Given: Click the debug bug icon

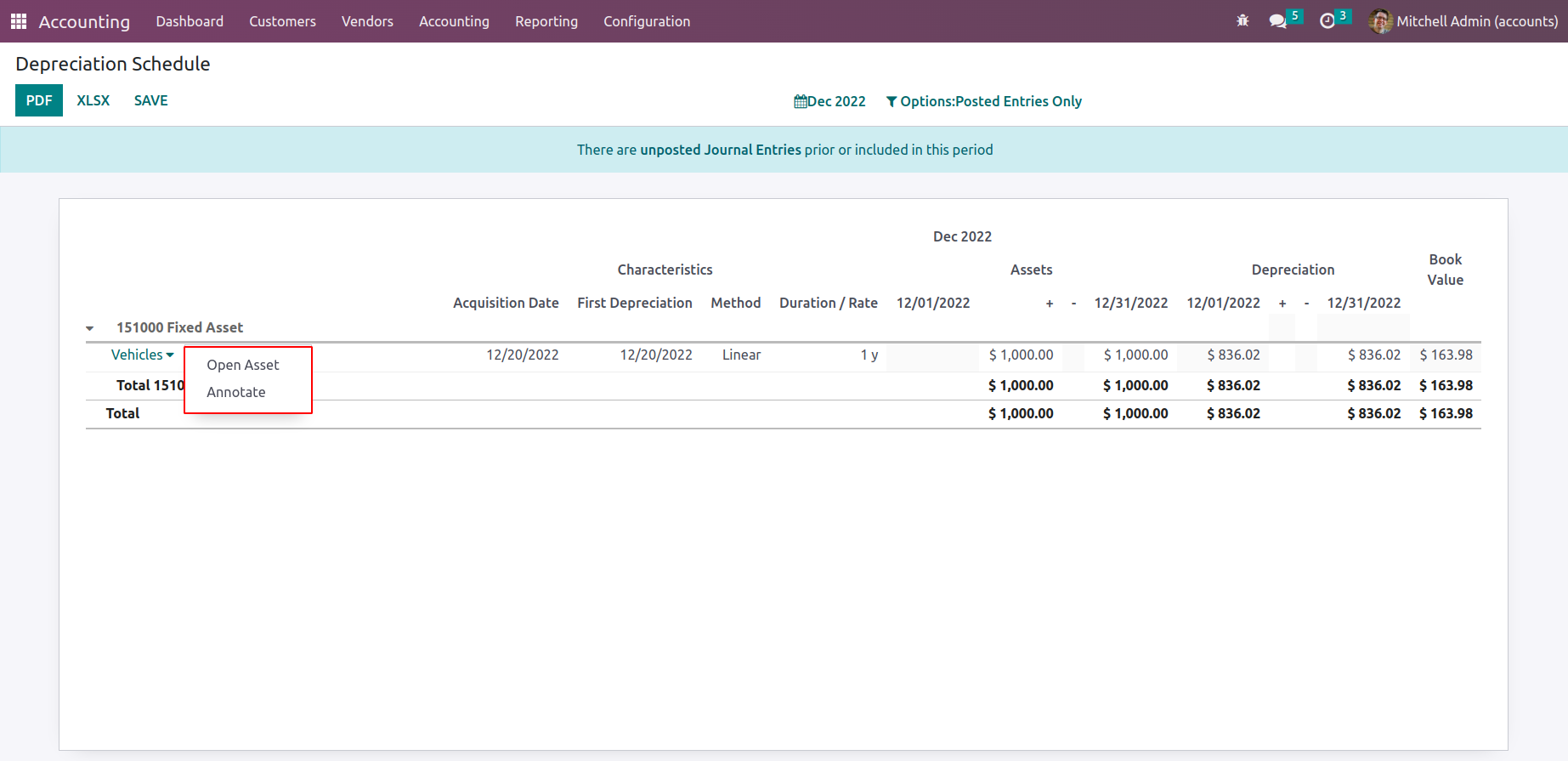Looking at the screenshot, I should click(1243, 21).
